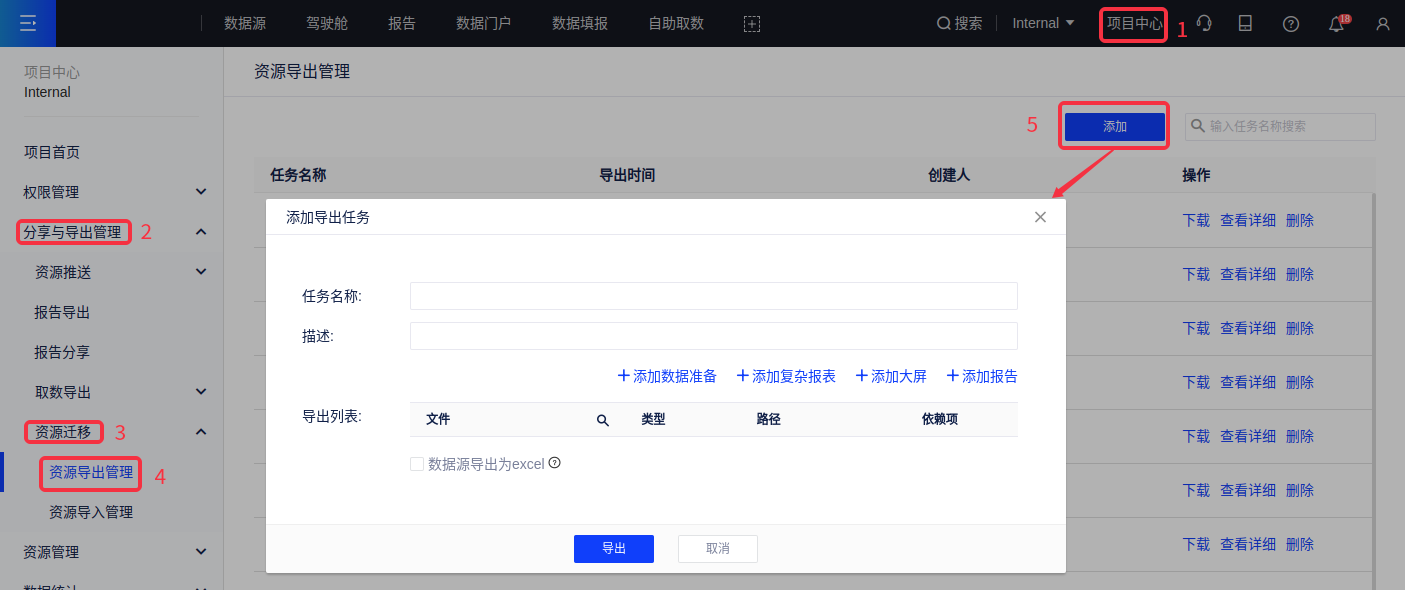
Task: Expand the 权限管理 sidebar section
Action: pos(201,192)
